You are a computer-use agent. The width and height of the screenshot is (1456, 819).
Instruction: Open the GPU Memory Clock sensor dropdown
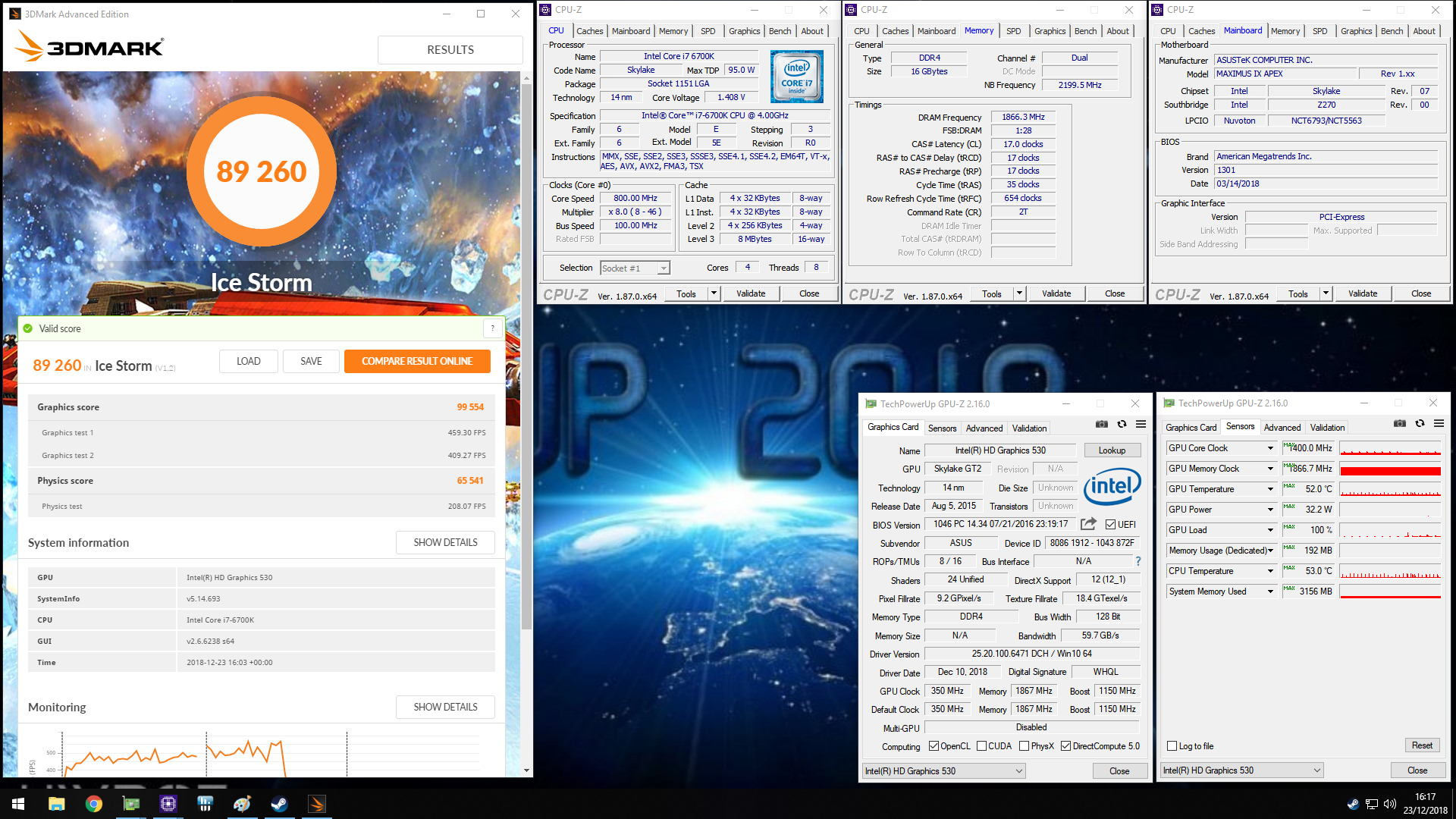coord(1270,469)
